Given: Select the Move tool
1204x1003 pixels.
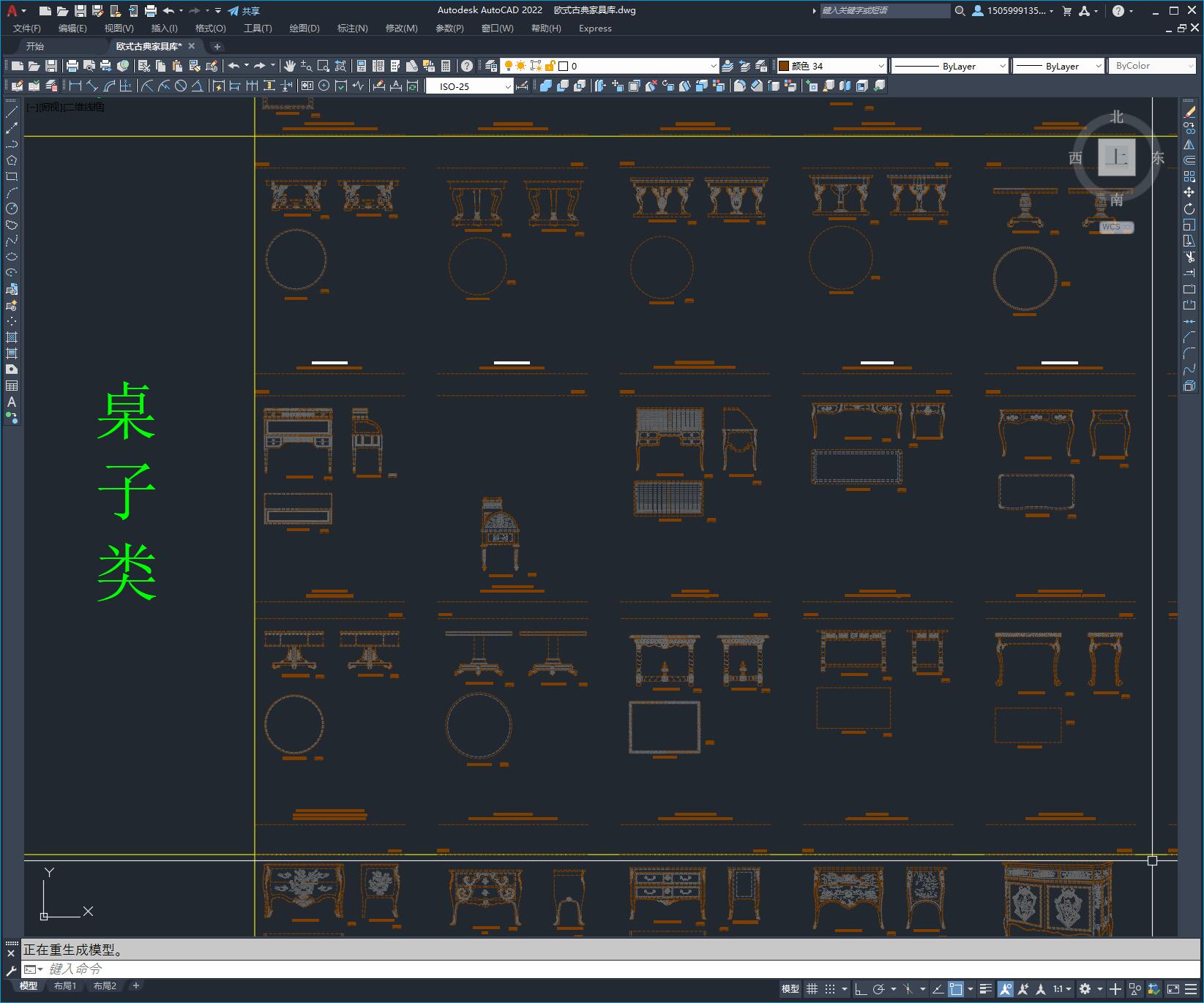Looking at the screenshot, I should tap(1189, 192).
